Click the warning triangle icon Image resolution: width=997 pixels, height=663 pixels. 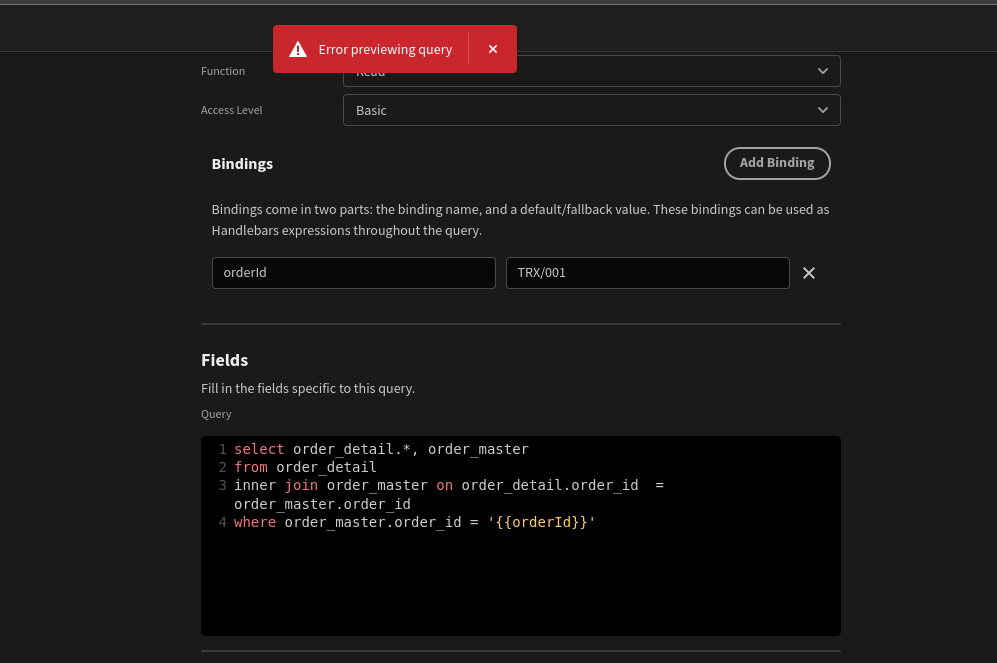coord(298,48)
